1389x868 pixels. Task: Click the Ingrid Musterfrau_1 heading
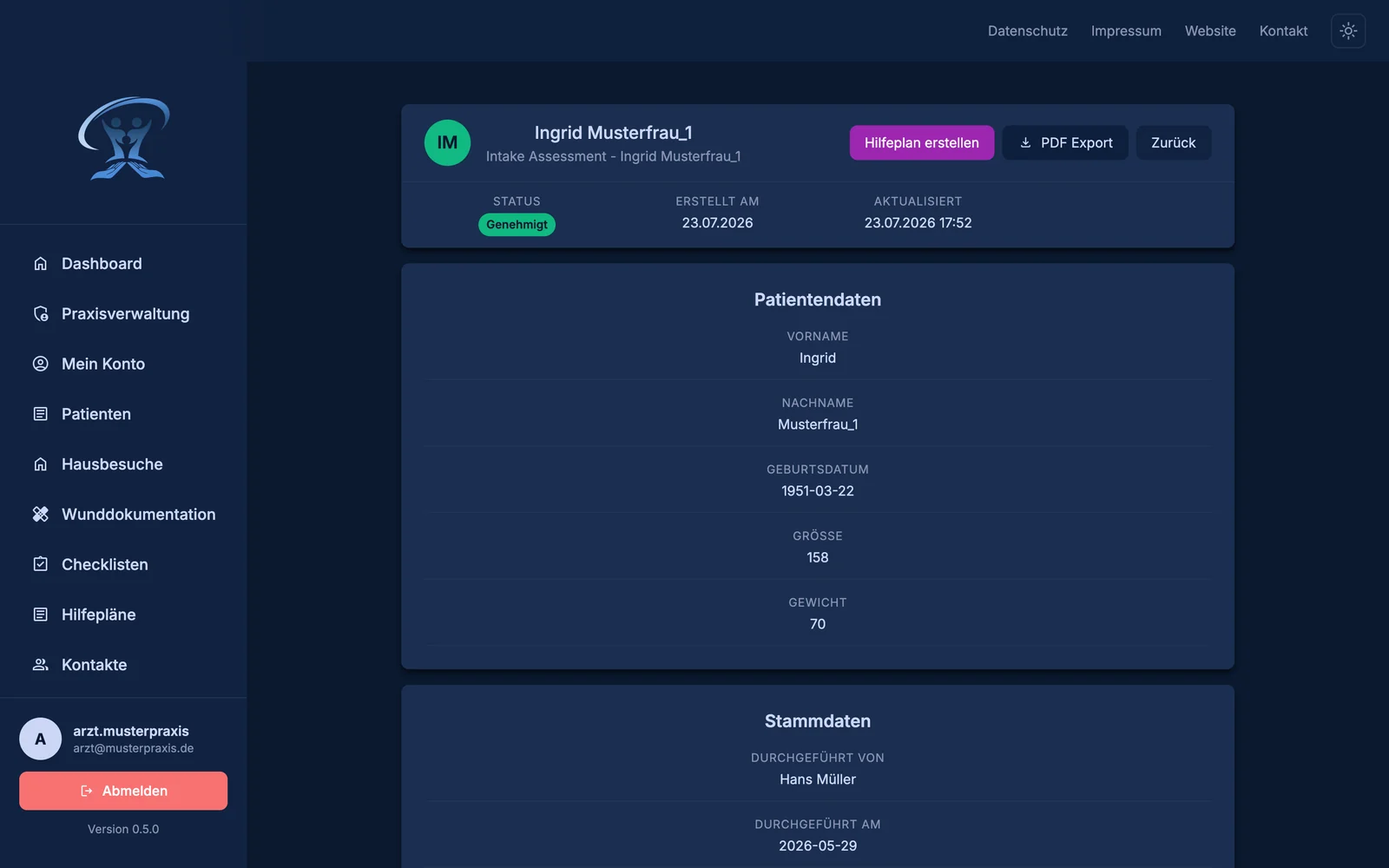[613, 133]
